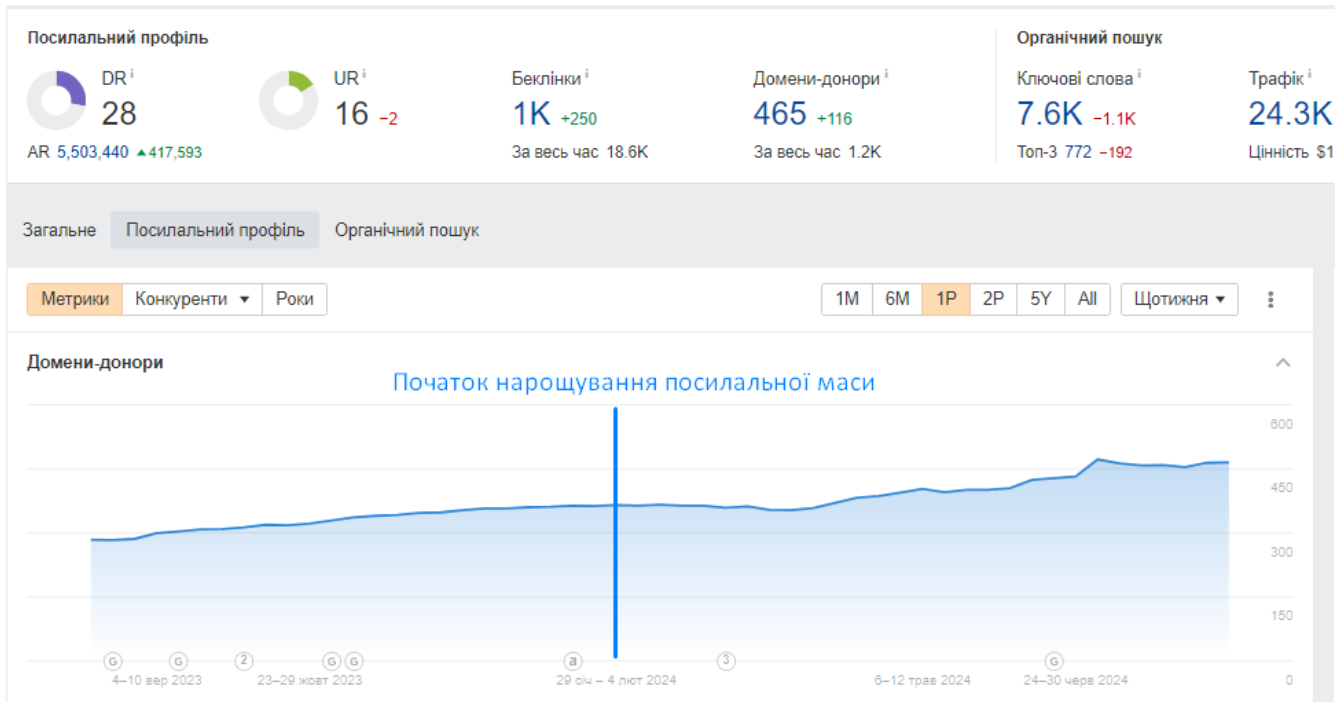The height and width of the screenshot is (702, 1336).
Task: Open the Щотижня frequency dropdown
Action: (1180, 298)
